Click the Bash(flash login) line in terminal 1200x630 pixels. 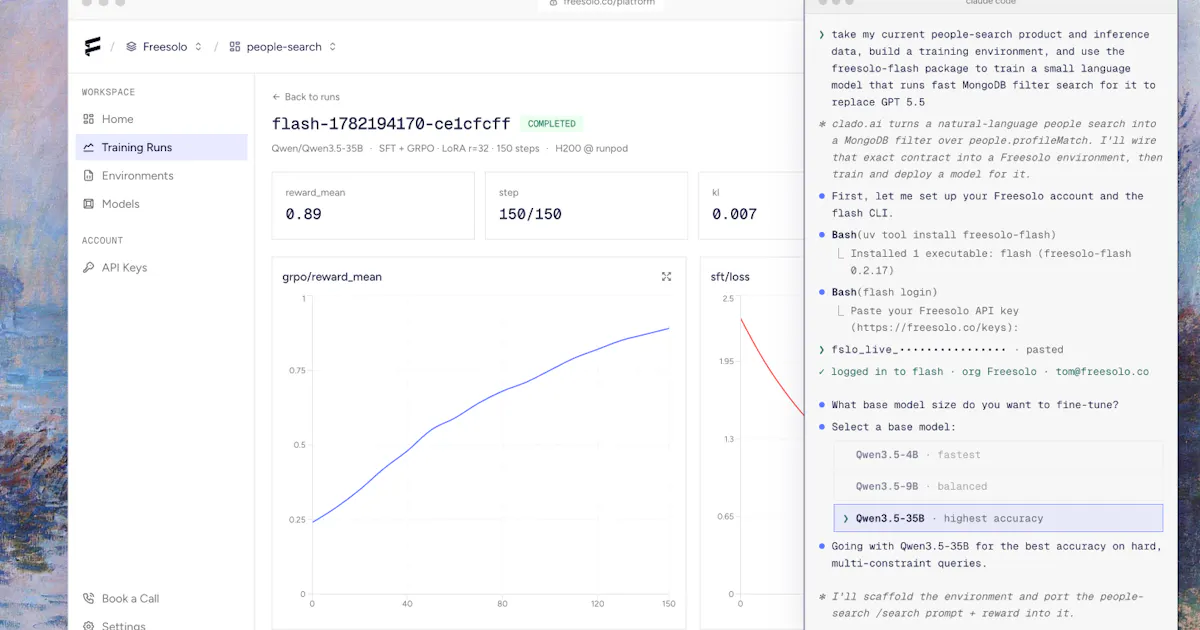(885, 293)
